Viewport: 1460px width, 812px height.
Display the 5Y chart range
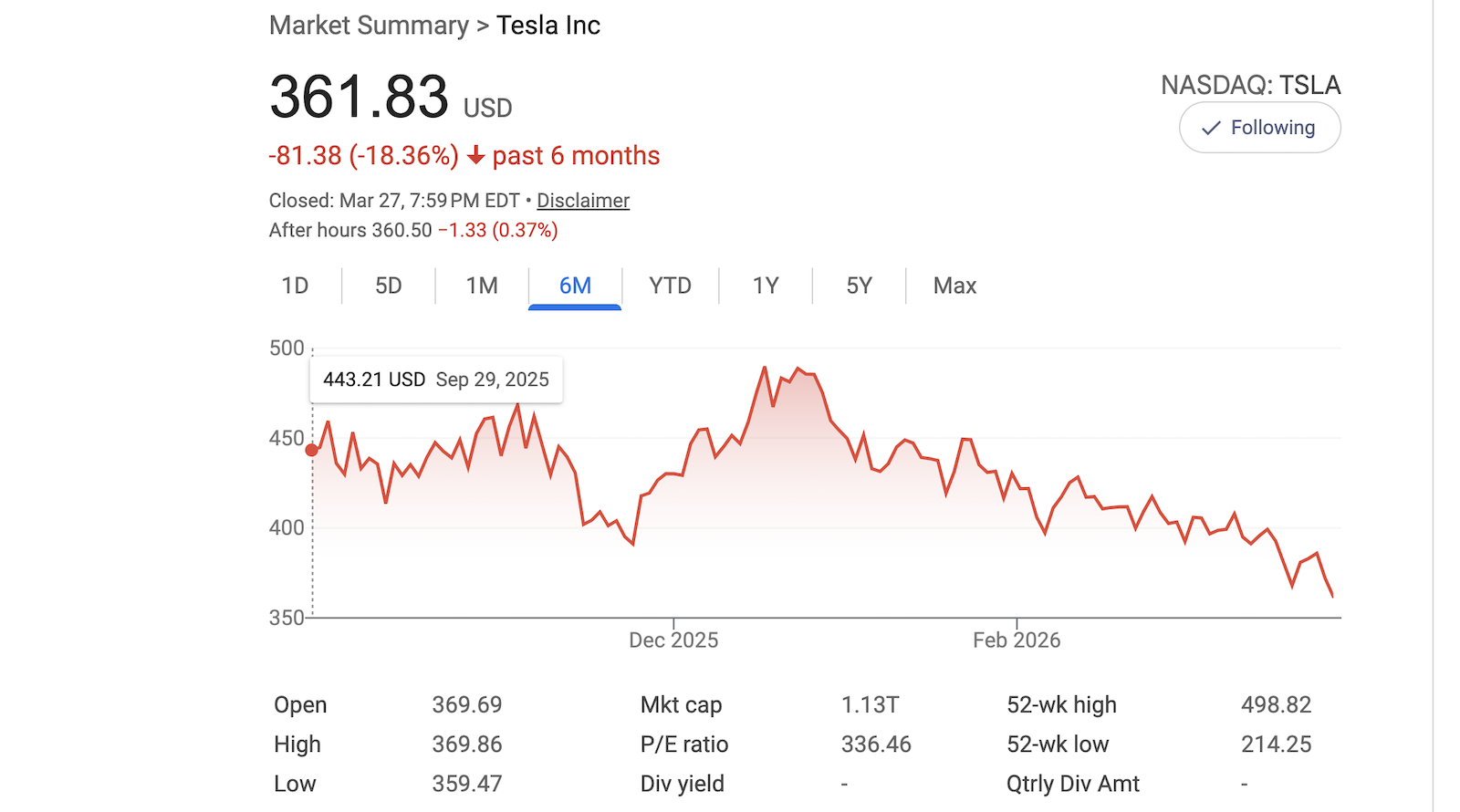click(858, 286)
